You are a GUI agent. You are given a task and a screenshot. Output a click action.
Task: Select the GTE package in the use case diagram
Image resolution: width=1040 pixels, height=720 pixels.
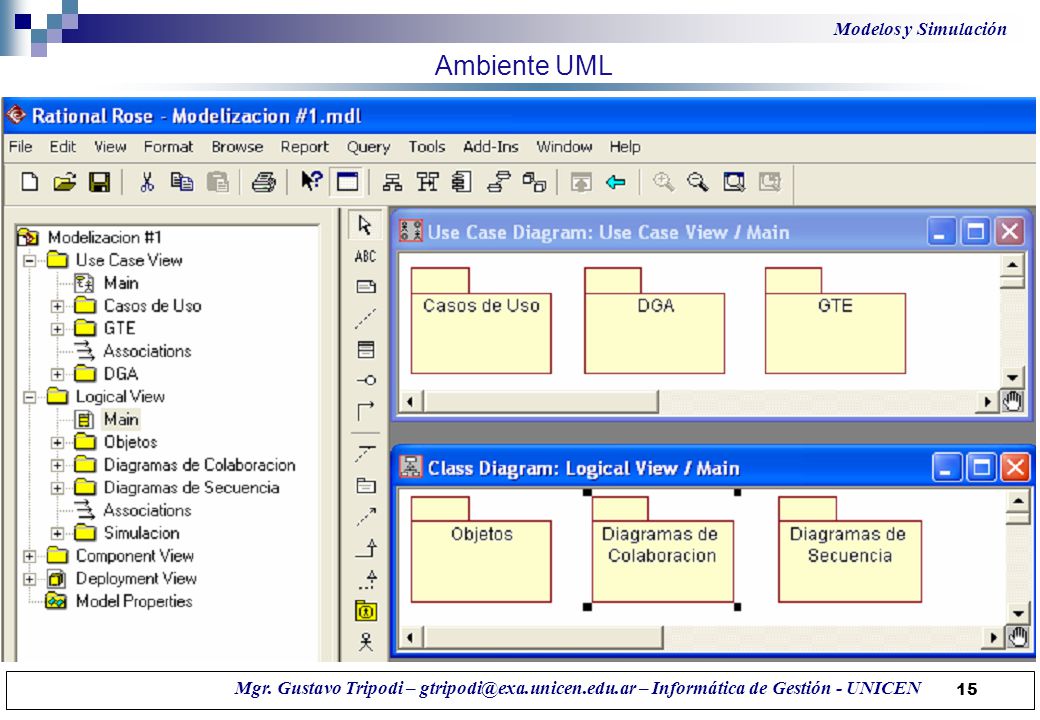[835, 321]
